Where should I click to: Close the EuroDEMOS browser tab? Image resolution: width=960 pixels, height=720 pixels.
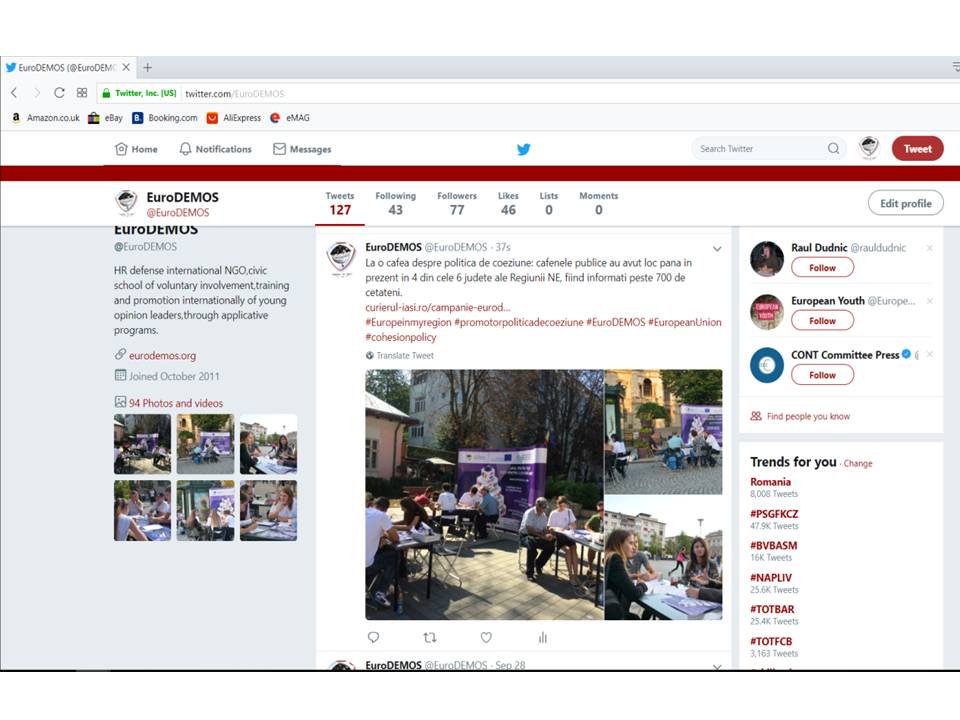[126, 67]
